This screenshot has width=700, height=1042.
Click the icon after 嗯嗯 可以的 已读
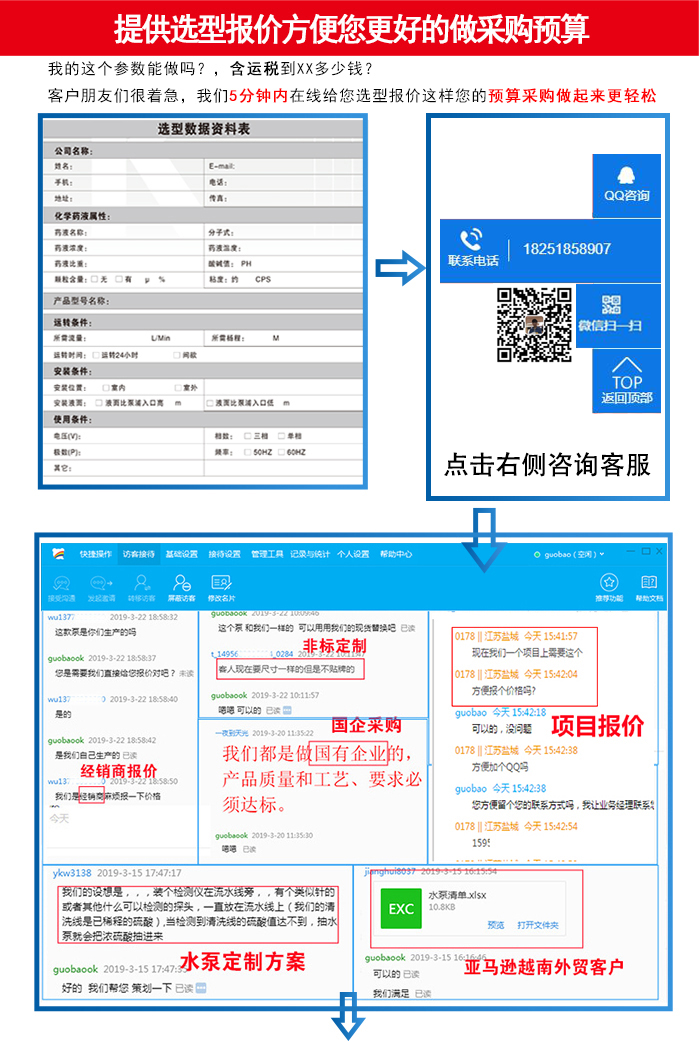tap(287, 710)
